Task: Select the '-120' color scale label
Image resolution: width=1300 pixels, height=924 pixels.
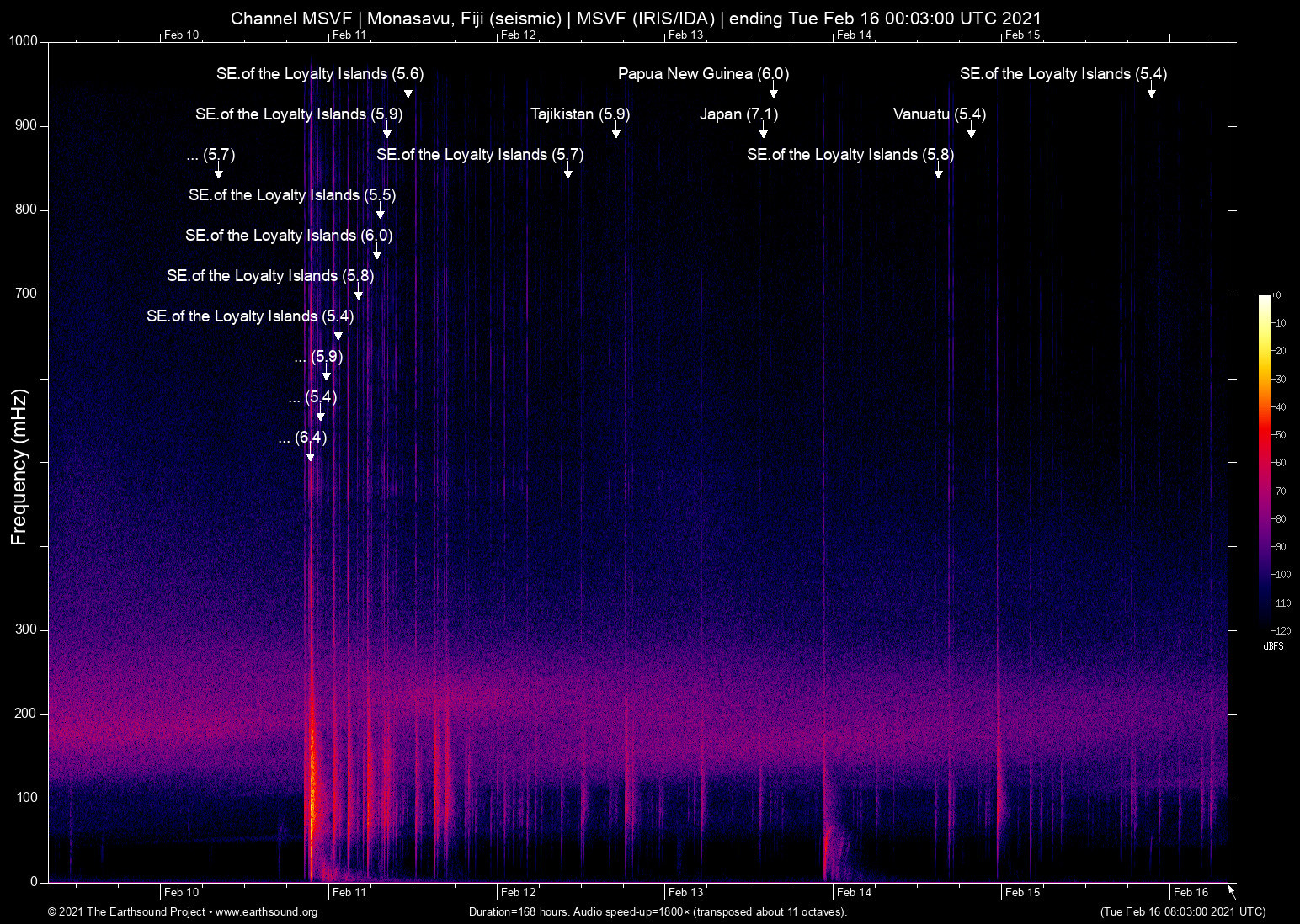Action: pos(1281,631)
